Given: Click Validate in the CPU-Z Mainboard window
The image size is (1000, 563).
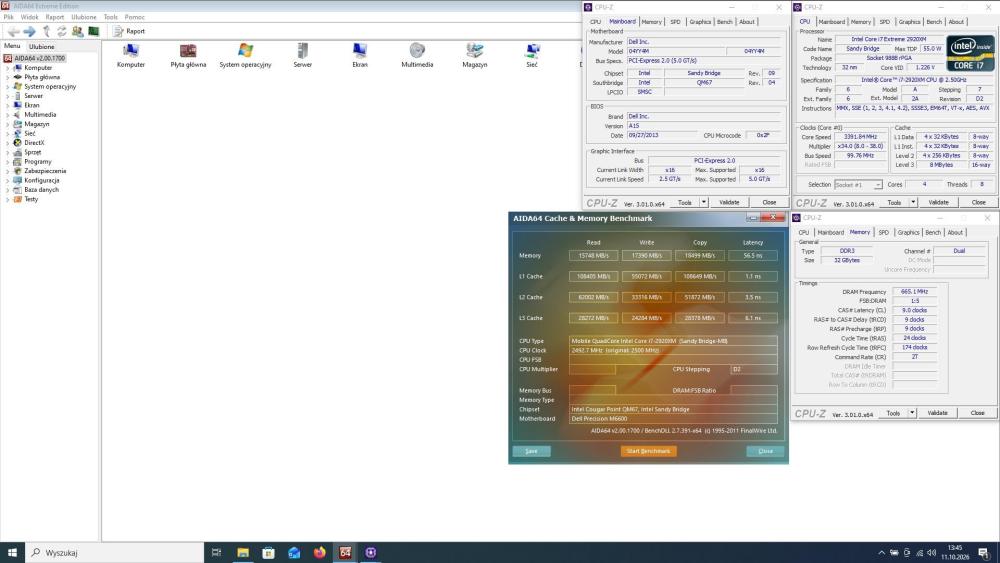Looking at the screenshot, I should tap(730, 202).
